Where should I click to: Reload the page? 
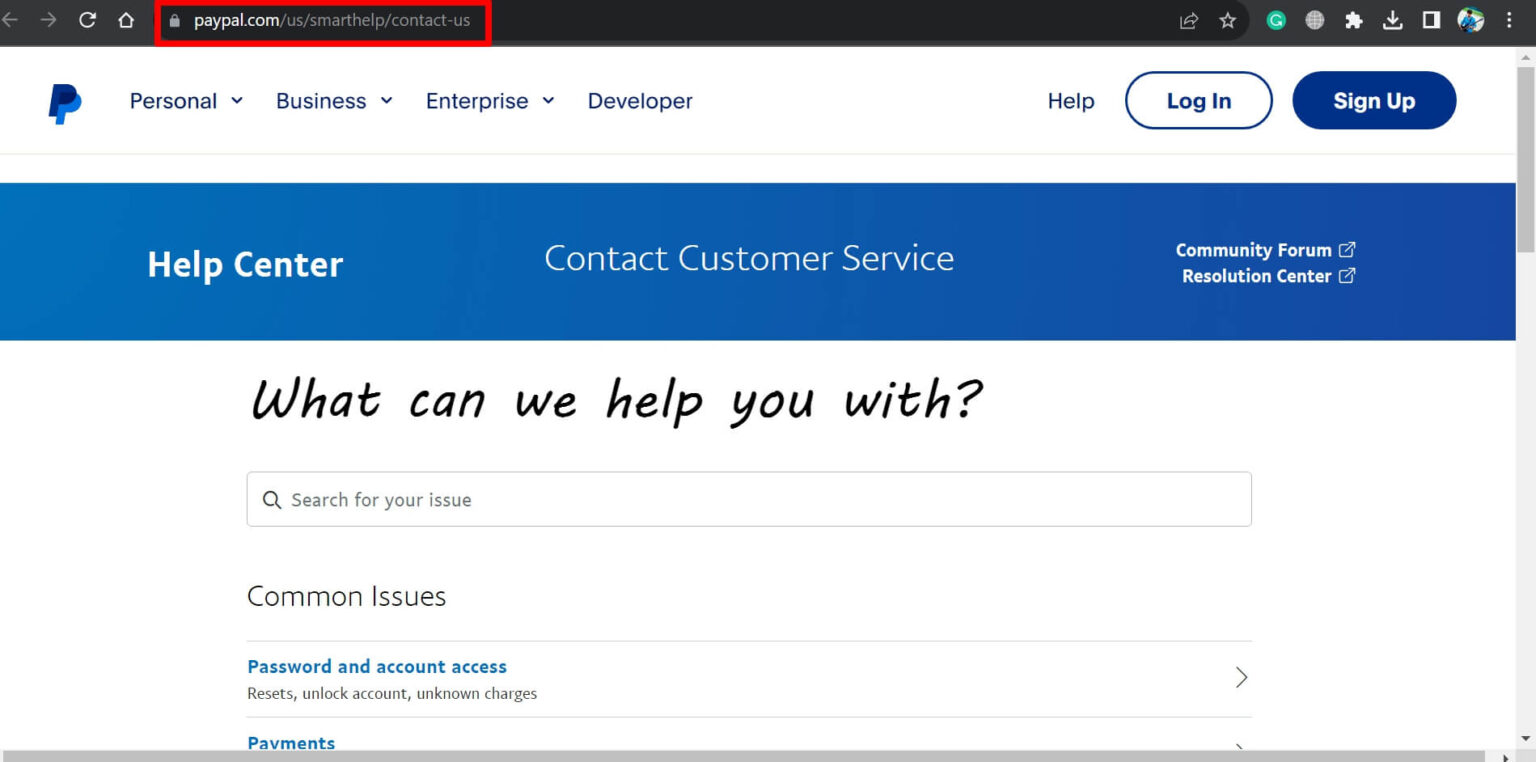pyautogui.click(x=88, y=19)
